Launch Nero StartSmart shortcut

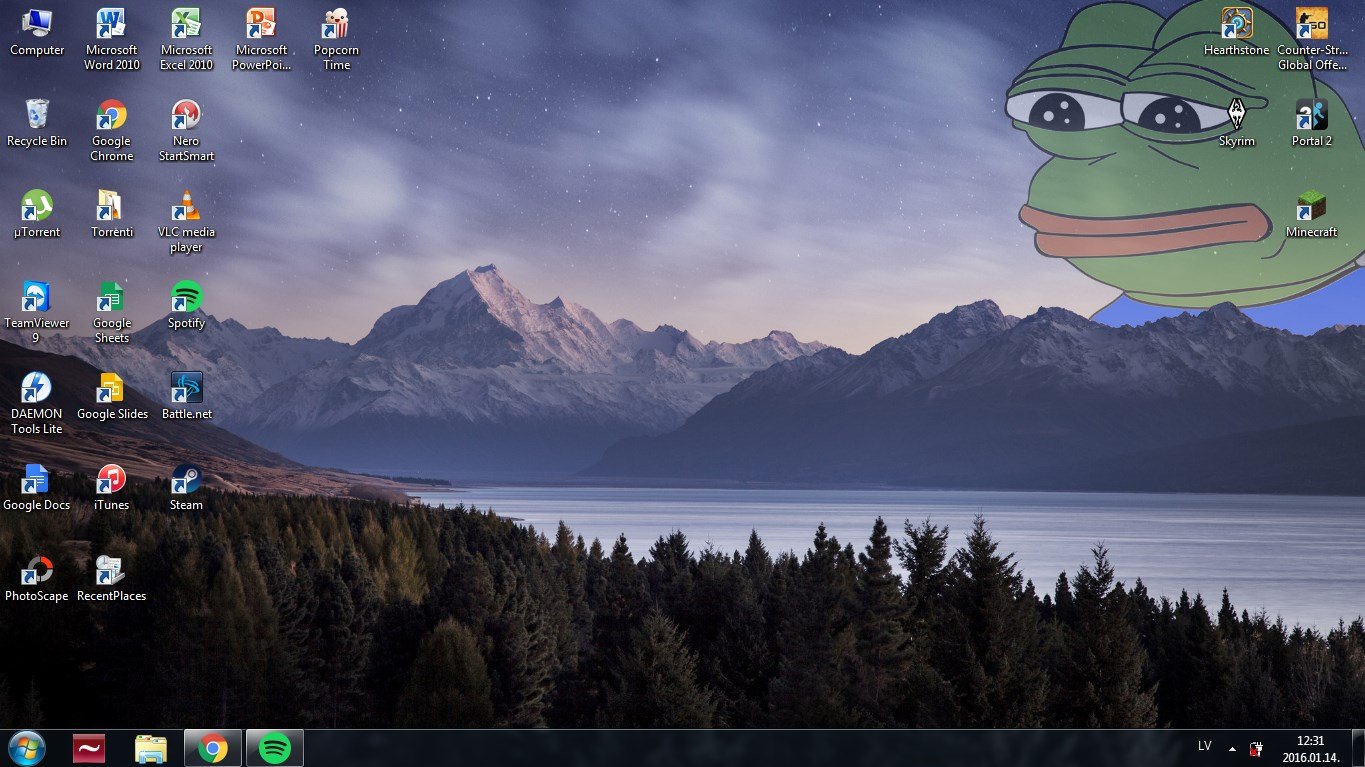[186, 130]
